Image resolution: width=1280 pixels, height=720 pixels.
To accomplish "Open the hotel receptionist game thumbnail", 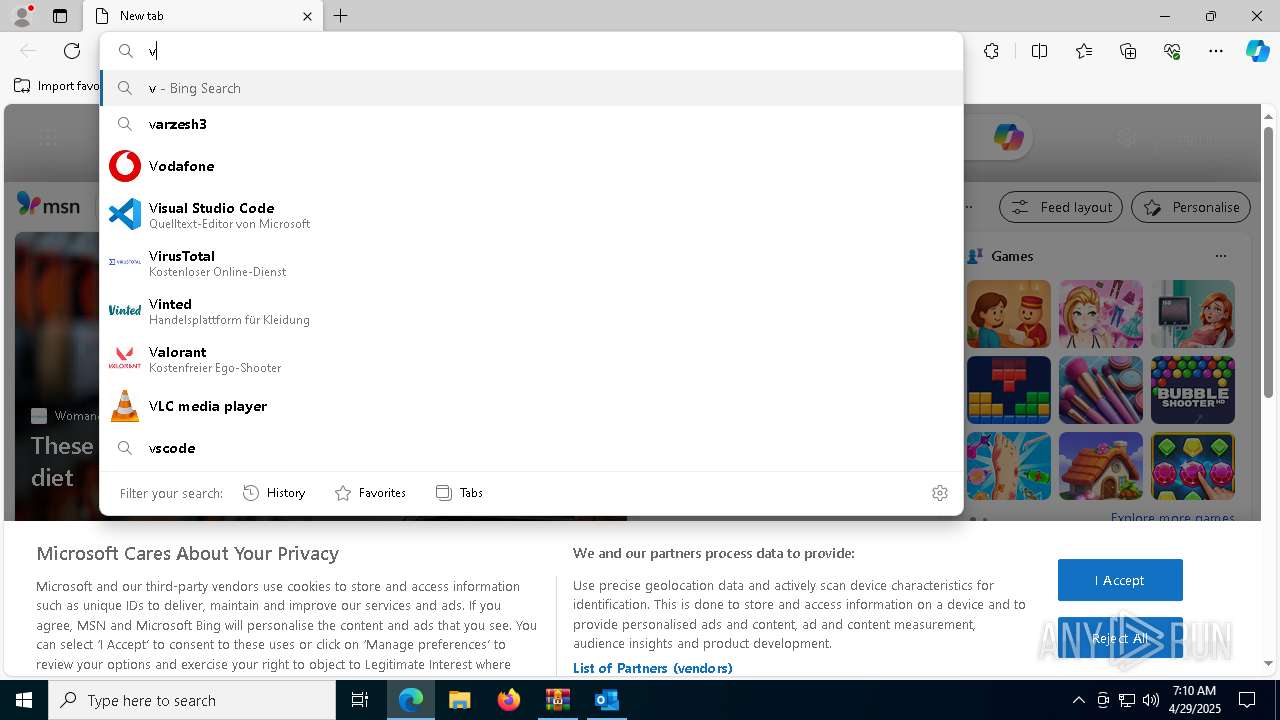I will (1009, 314).
